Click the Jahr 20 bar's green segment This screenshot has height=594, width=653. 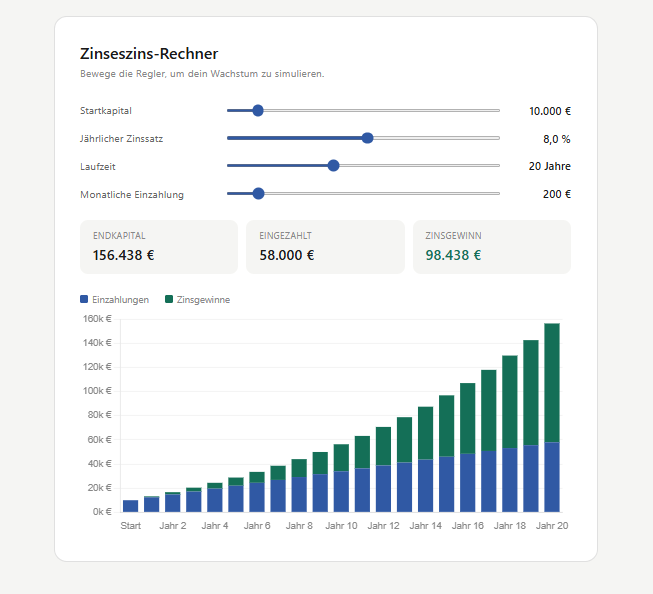pyautogui.click(x=551, y=380)
